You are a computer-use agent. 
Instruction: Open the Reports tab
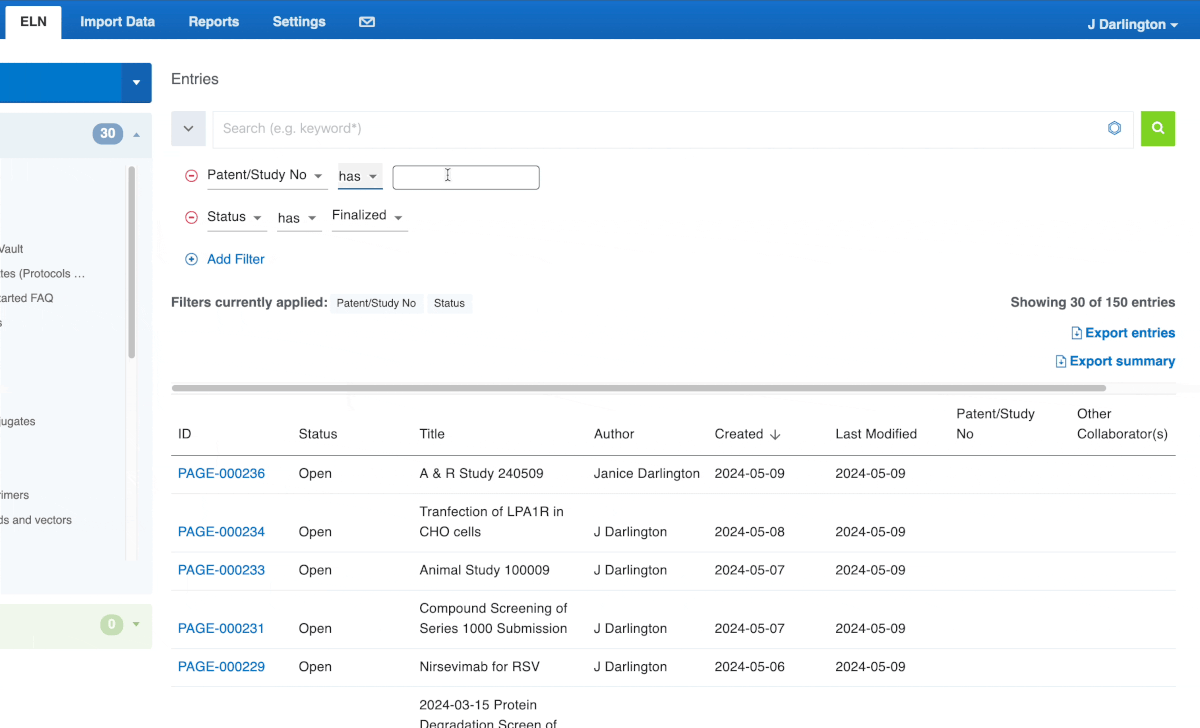[214, 21]
